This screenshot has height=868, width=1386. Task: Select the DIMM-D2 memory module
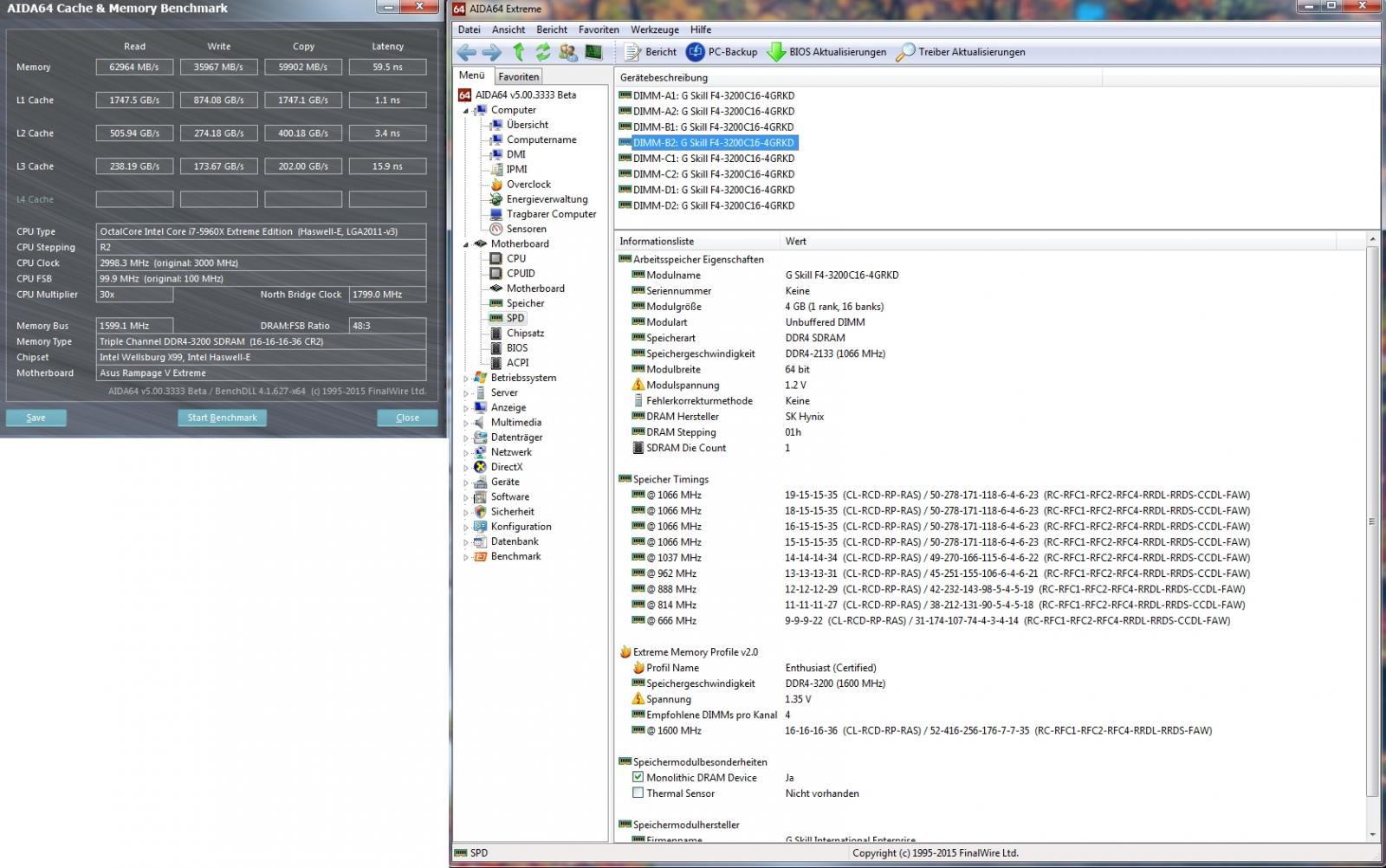[707, 206]
